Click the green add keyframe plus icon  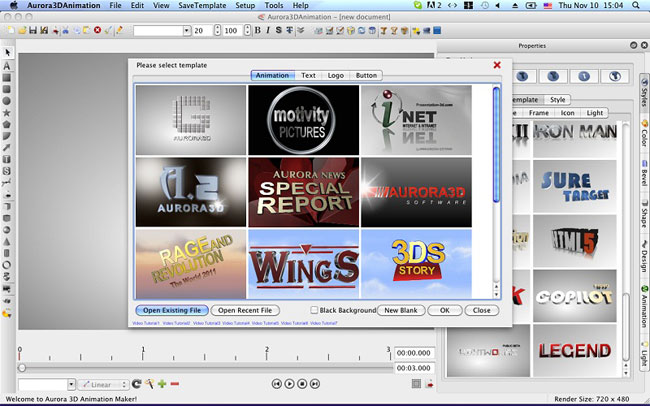click(x=162, y=384)
